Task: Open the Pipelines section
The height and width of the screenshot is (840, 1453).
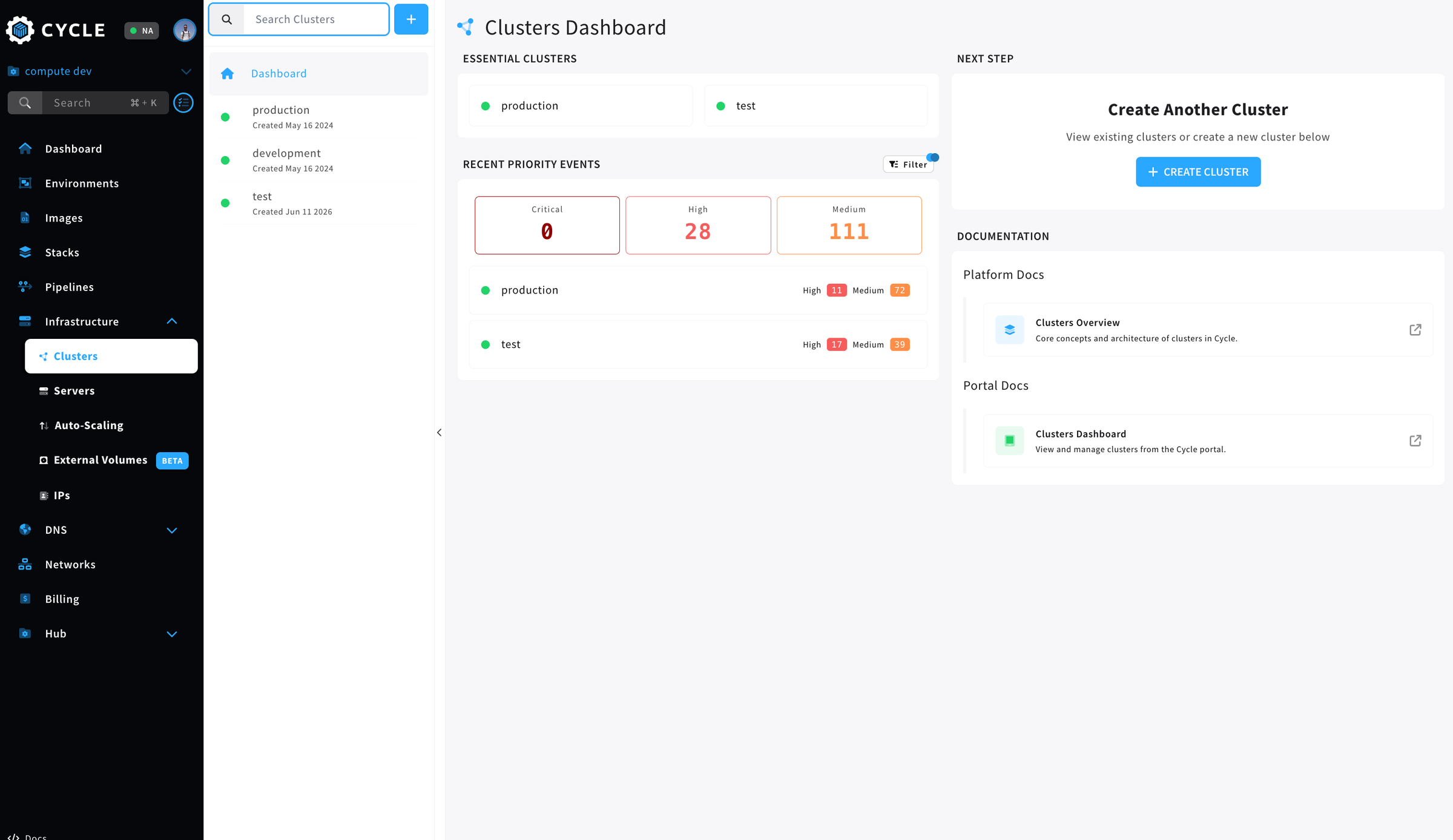Action: [69, 287]
